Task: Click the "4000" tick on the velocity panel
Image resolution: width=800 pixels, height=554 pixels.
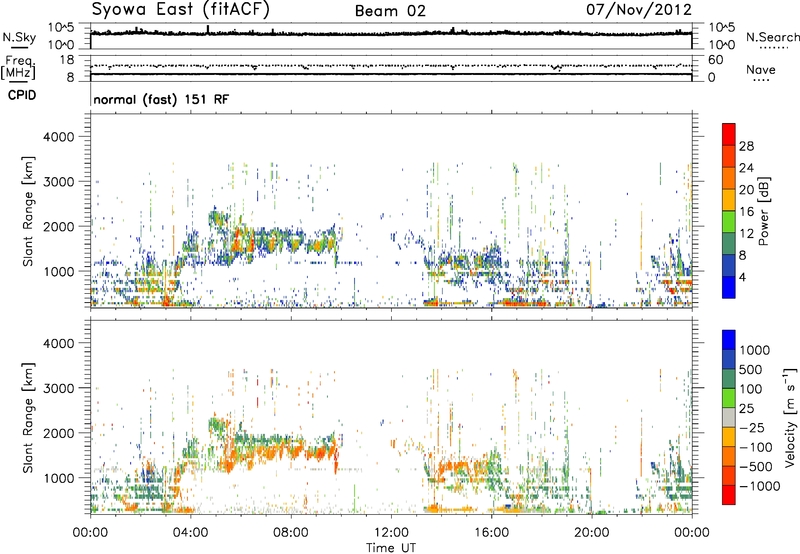Action: click(x=58, y=343)
